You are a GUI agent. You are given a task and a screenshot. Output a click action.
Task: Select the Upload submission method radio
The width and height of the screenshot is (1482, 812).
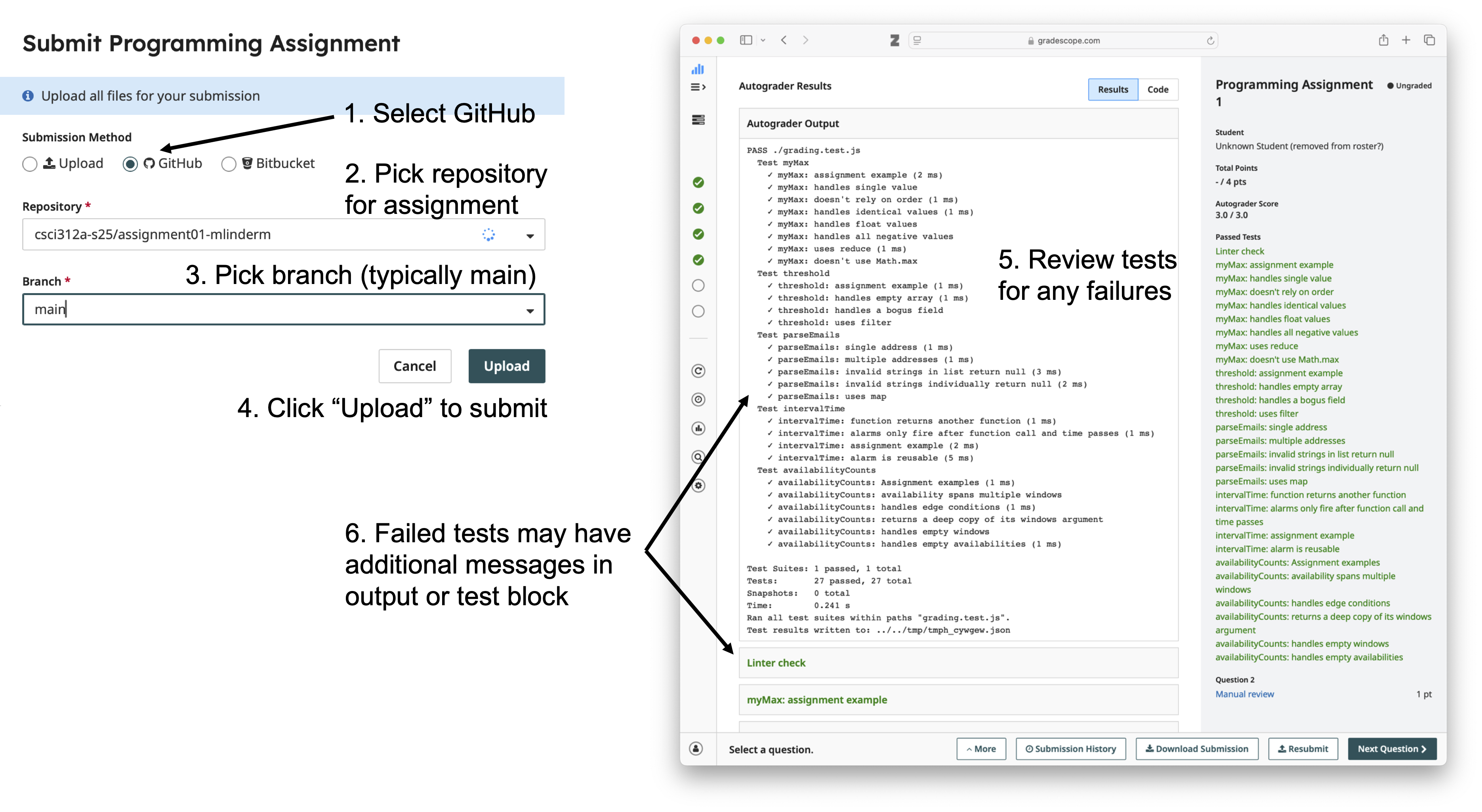click(x=30, y=164)
